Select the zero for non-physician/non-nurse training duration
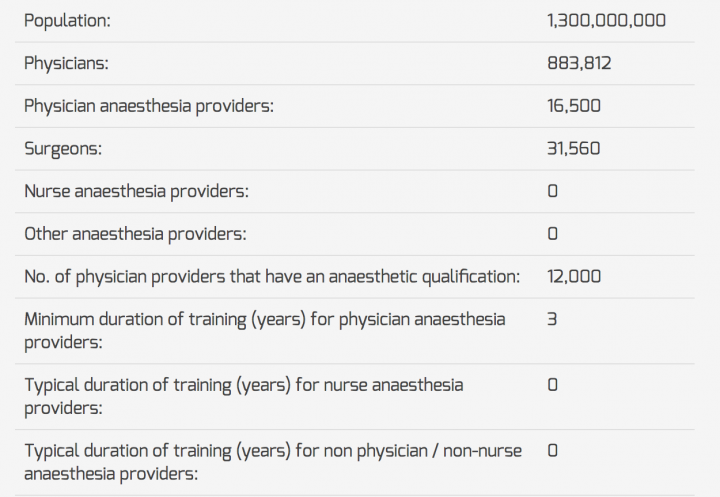Viewport: 720px width, 497px height. coord(553,451)
